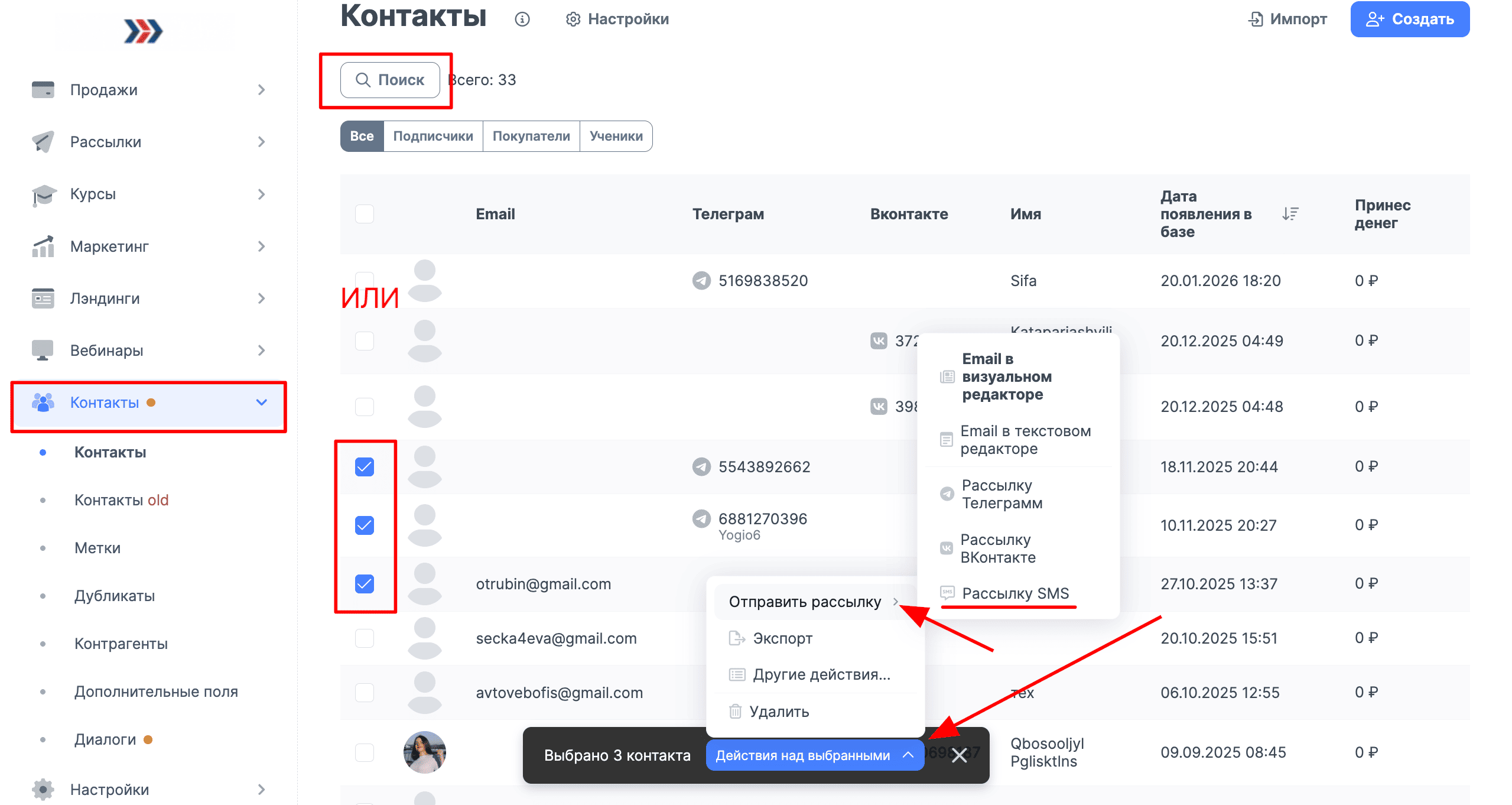Viewport: 1512px width, 805px height.
Task: Click the info icon beside Контакты title
Action: point(522,20)
